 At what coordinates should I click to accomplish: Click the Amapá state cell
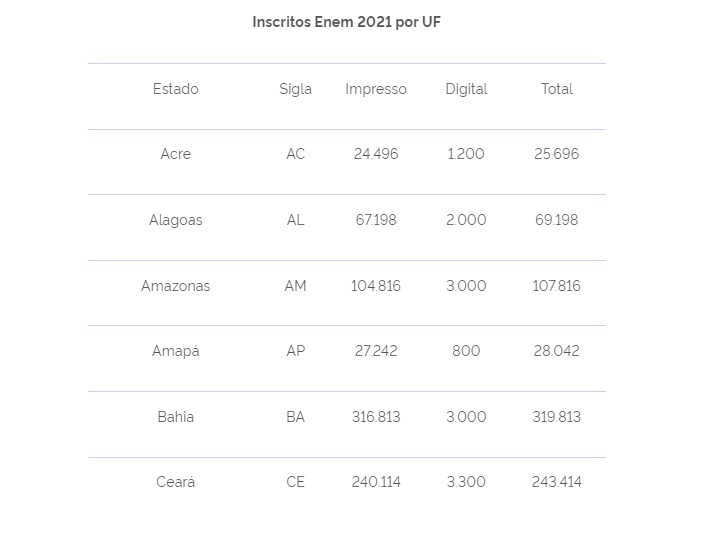tap(175, 351)
